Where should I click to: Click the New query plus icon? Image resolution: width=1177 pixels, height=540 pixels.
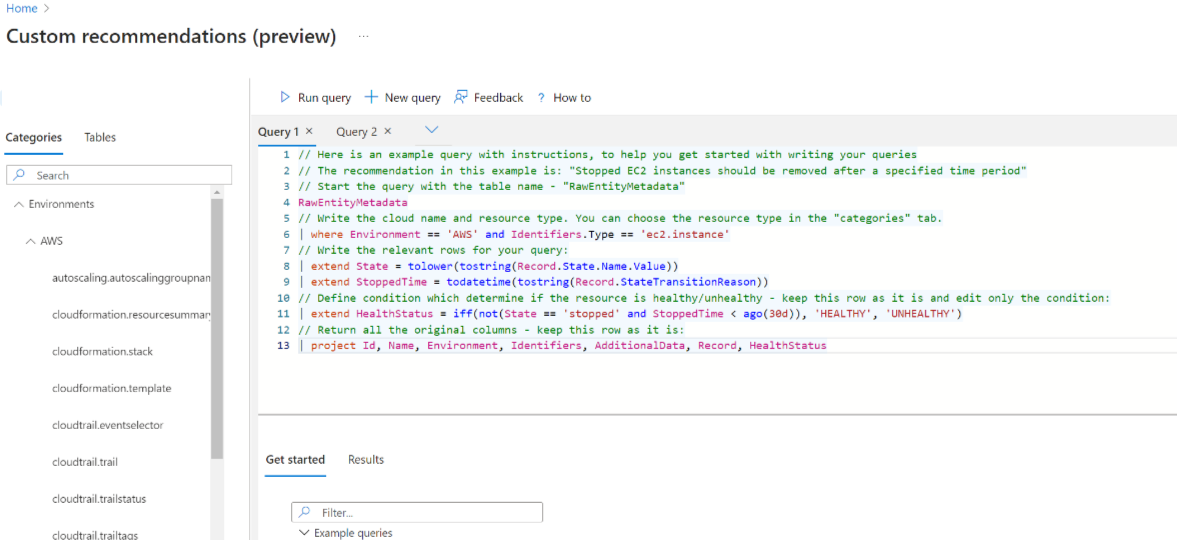pos(371,97)
